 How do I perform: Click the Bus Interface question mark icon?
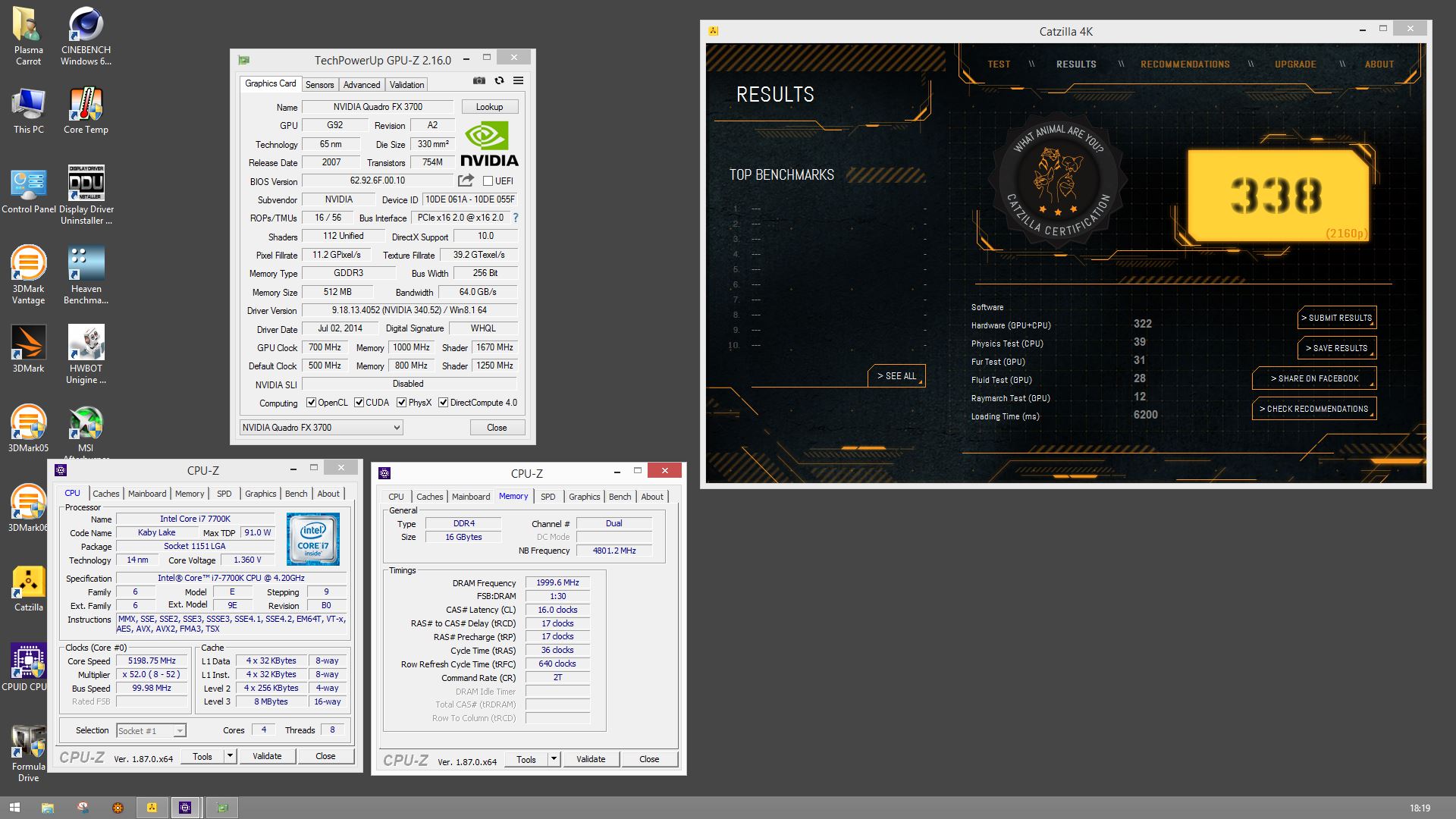click(x=516, y=218)
